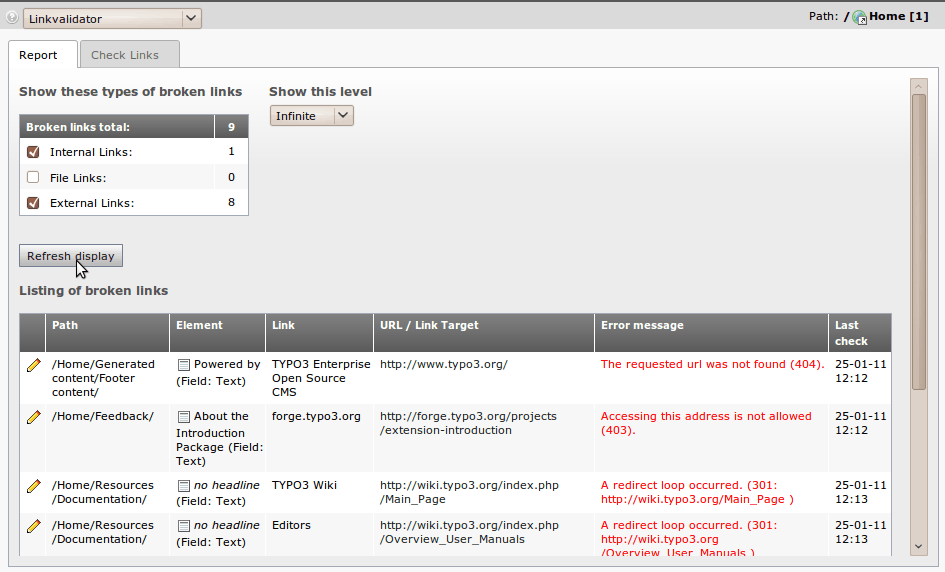This screenshot has width=945, height=572.
Task: Click the Home page icon in the path
Action: point(859,17)
